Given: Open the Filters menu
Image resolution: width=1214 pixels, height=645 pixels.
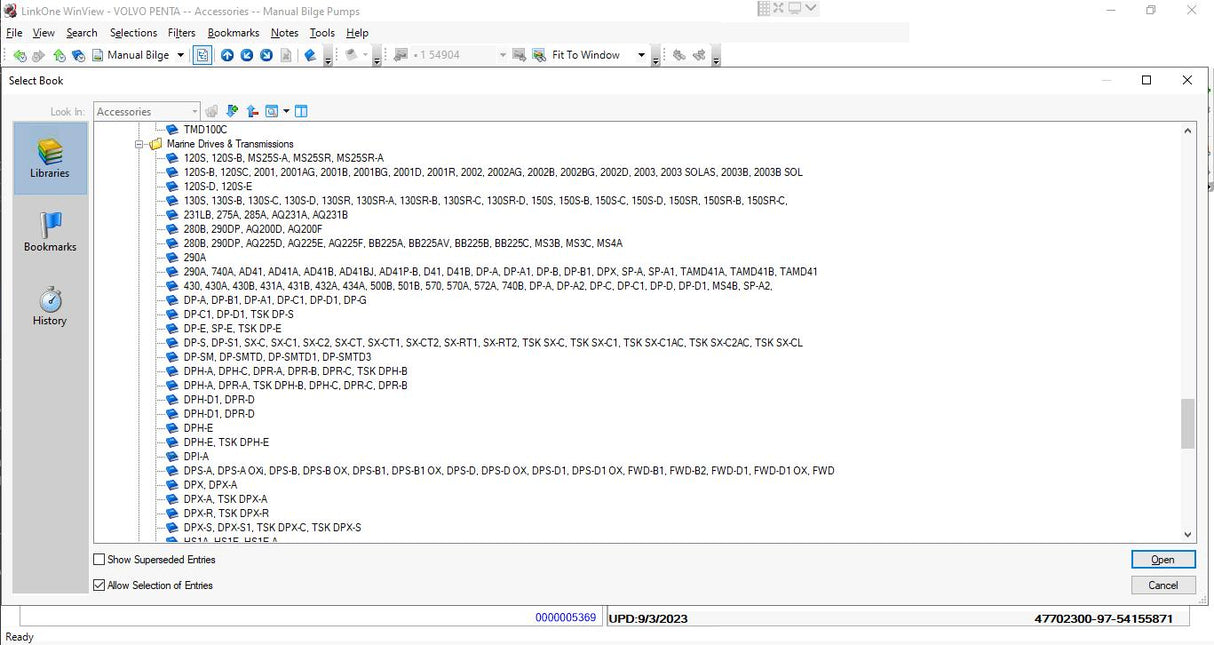Looking at the screenshot, I should pyautogui.click(x=181, y=33).
